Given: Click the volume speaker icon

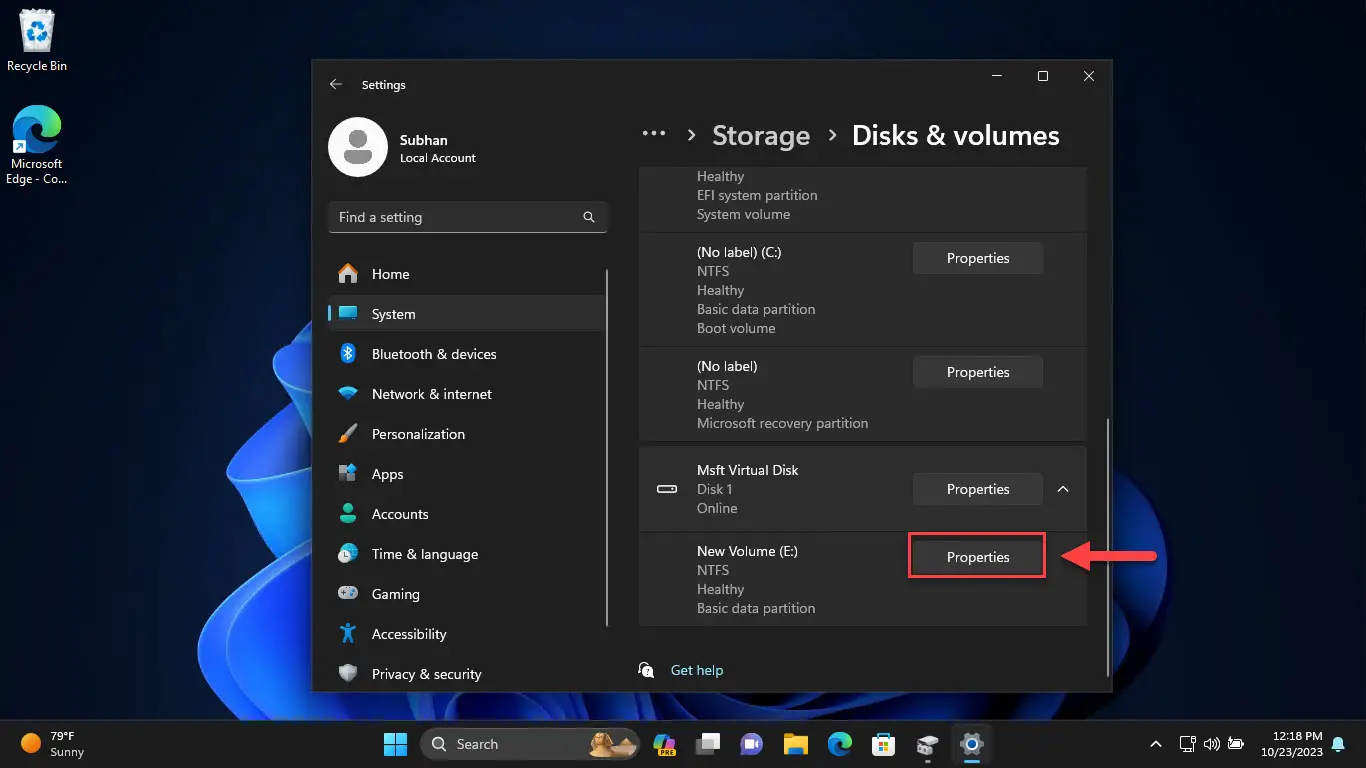Looking at the screenshot, I should pos(1211,744).
